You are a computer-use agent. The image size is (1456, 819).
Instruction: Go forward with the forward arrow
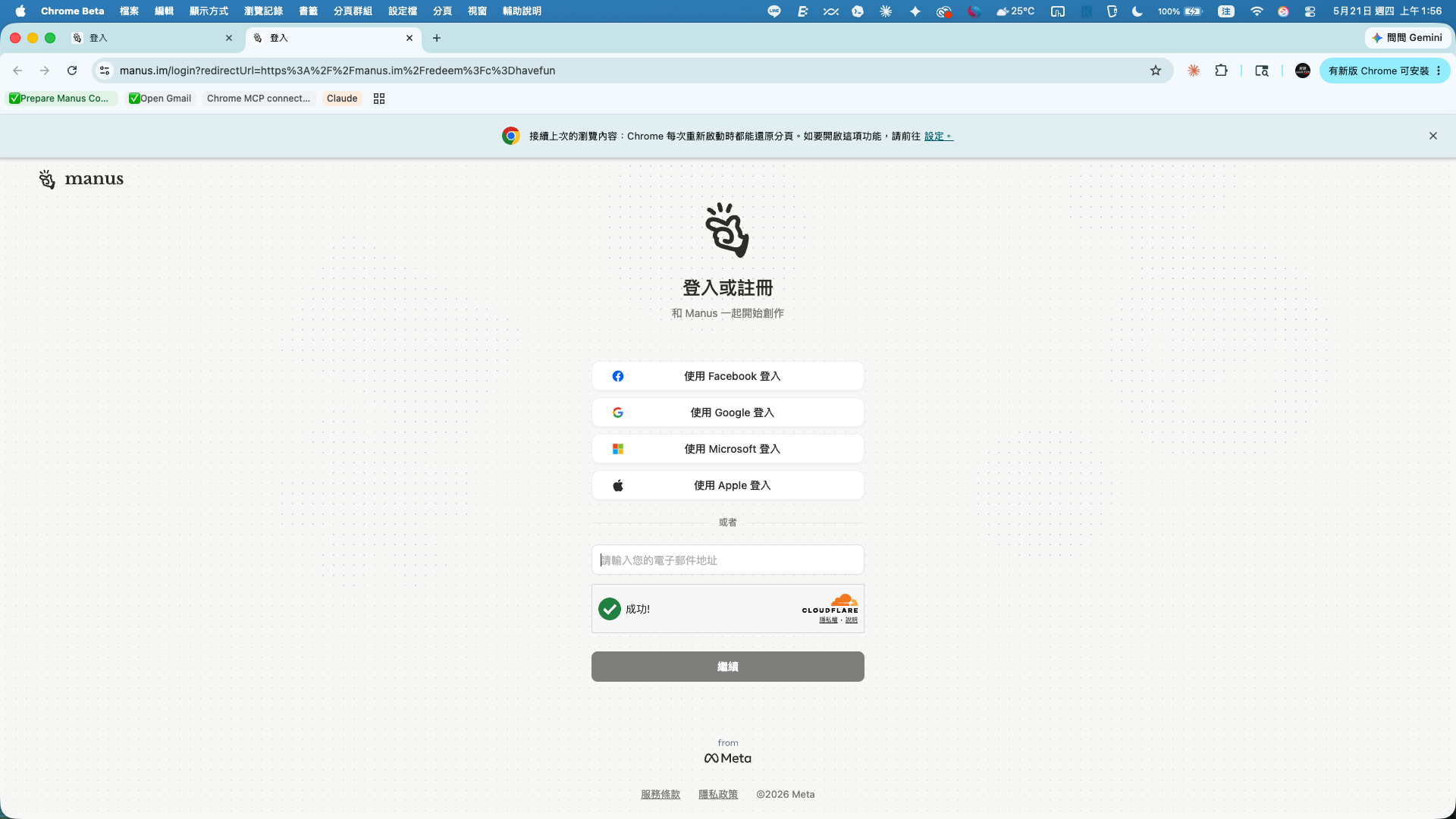tap(45, 71)
